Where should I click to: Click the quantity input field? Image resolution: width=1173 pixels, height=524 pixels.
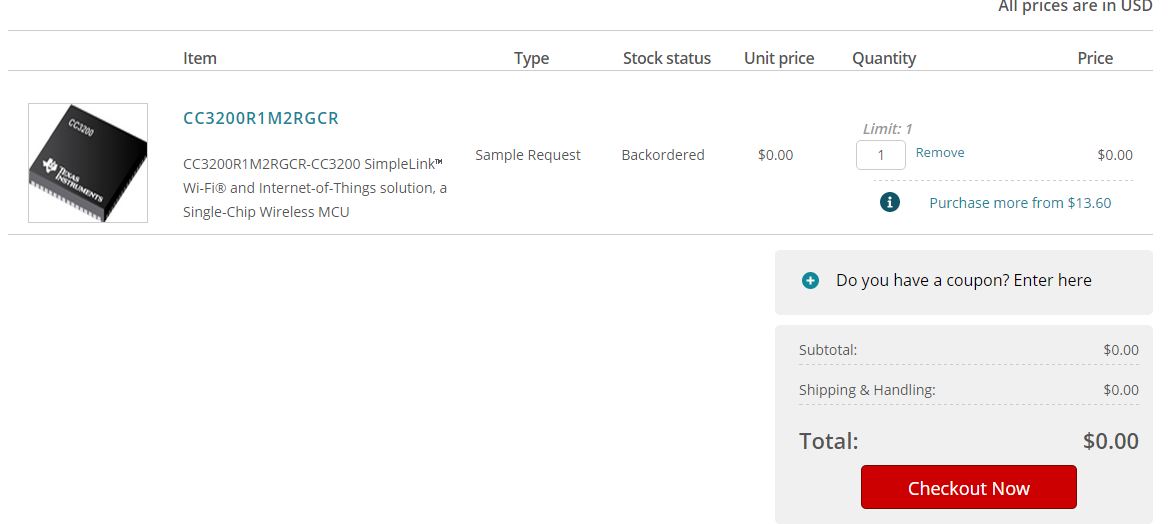[x=880, y=155]
